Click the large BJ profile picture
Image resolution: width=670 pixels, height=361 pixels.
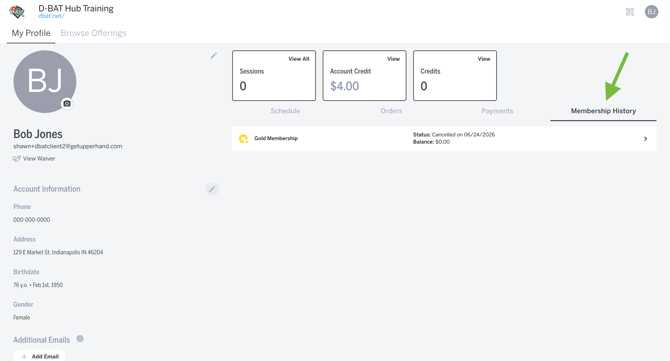click(45, 82)
